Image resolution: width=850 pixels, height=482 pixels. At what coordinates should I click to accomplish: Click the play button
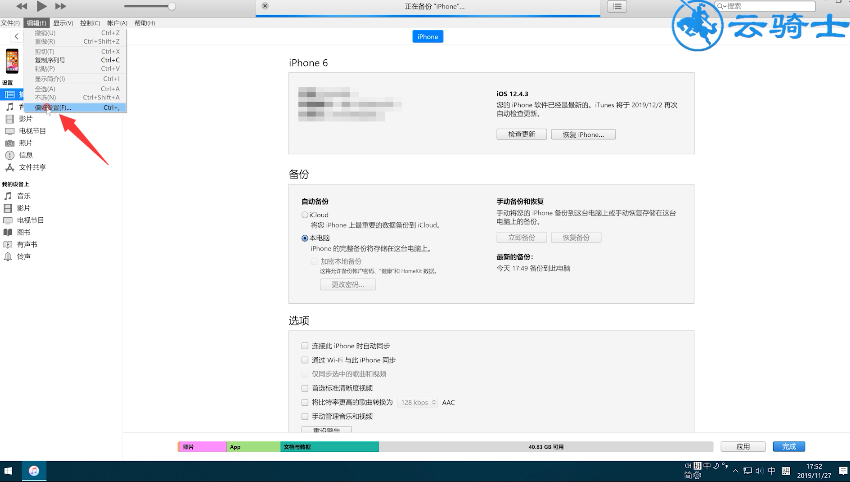coord(42,7)
